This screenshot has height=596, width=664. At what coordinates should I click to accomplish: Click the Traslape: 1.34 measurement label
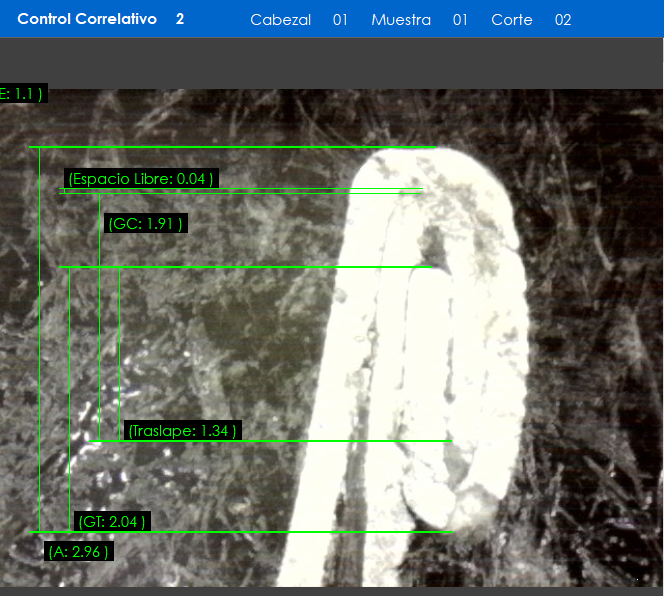tap(182, 431)
